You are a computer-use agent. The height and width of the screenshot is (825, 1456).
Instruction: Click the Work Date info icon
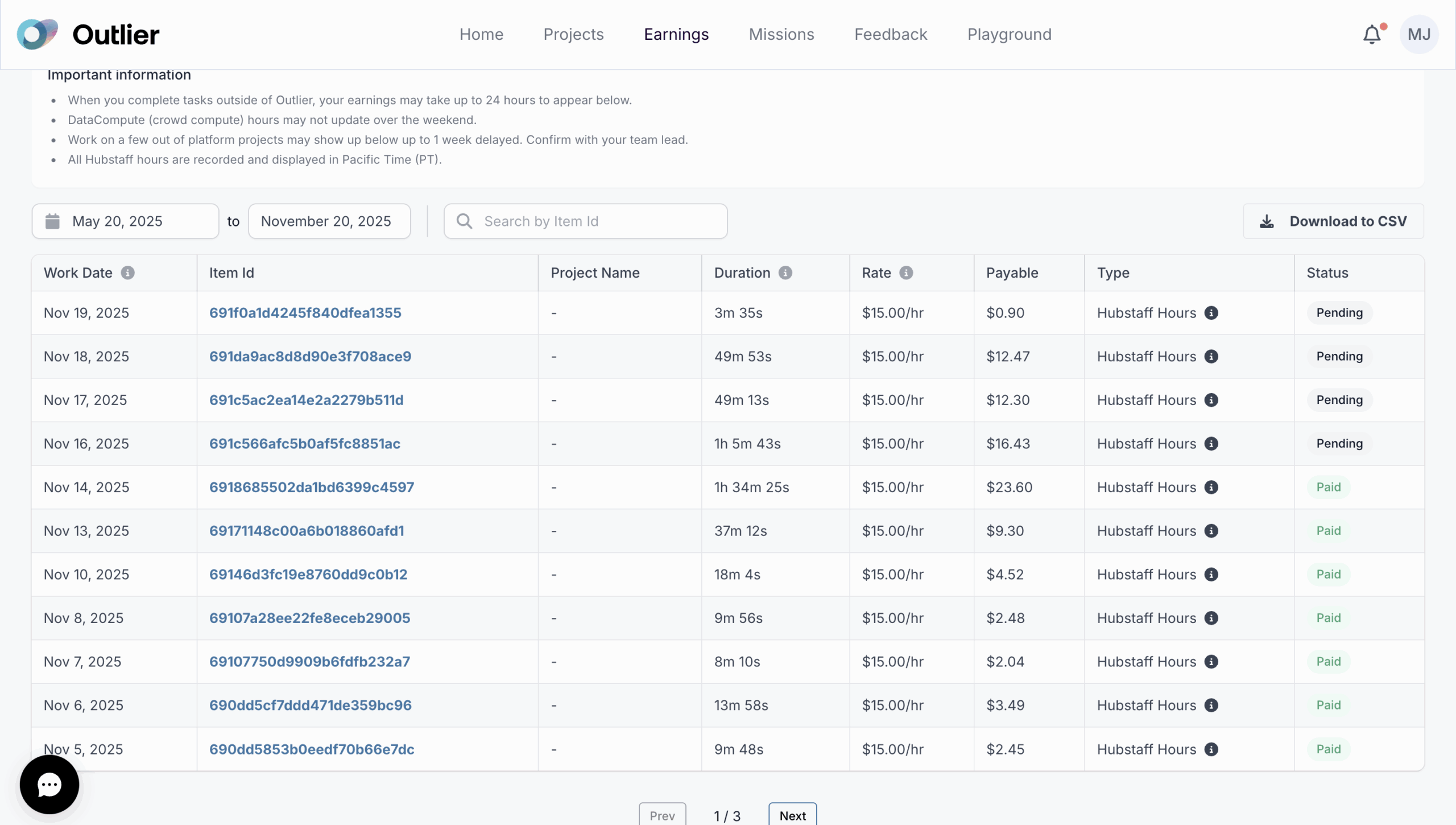coord(128,273)
